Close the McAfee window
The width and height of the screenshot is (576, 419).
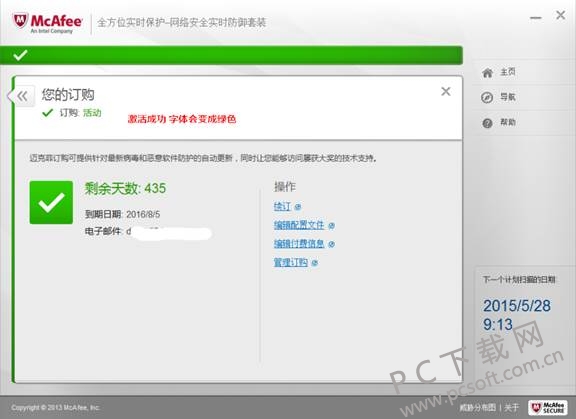coord(561,15)
